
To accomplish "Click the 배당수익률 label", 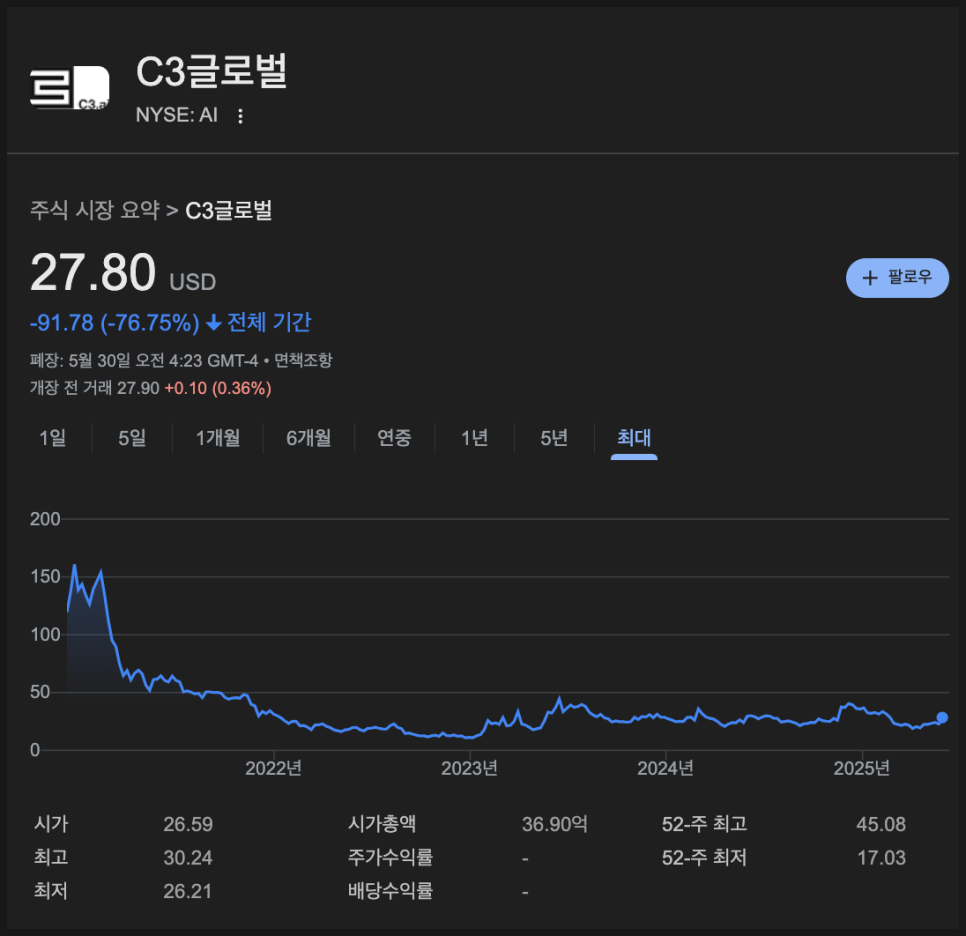I will coord(391,890).
